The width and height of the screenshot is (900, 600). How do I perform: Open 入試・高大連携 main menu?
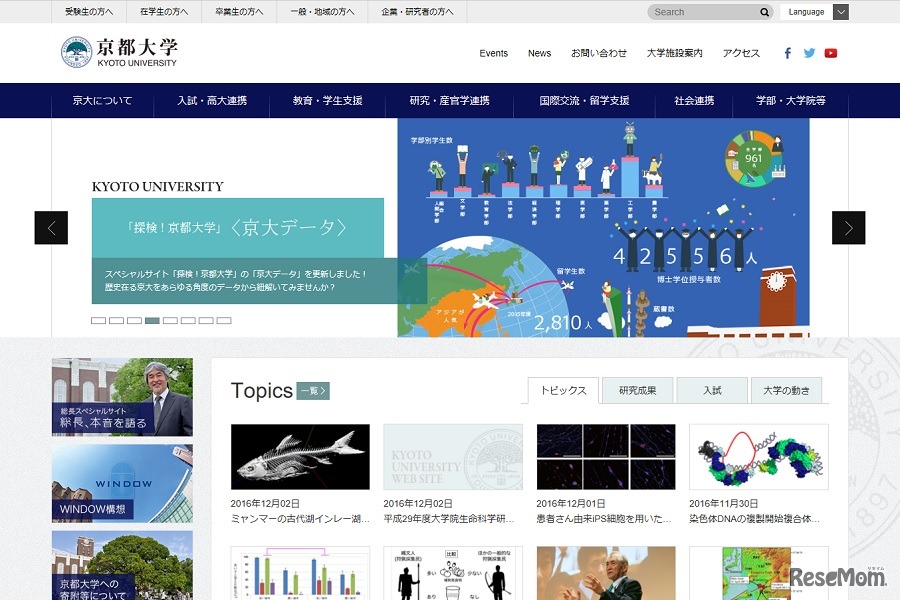212,100
